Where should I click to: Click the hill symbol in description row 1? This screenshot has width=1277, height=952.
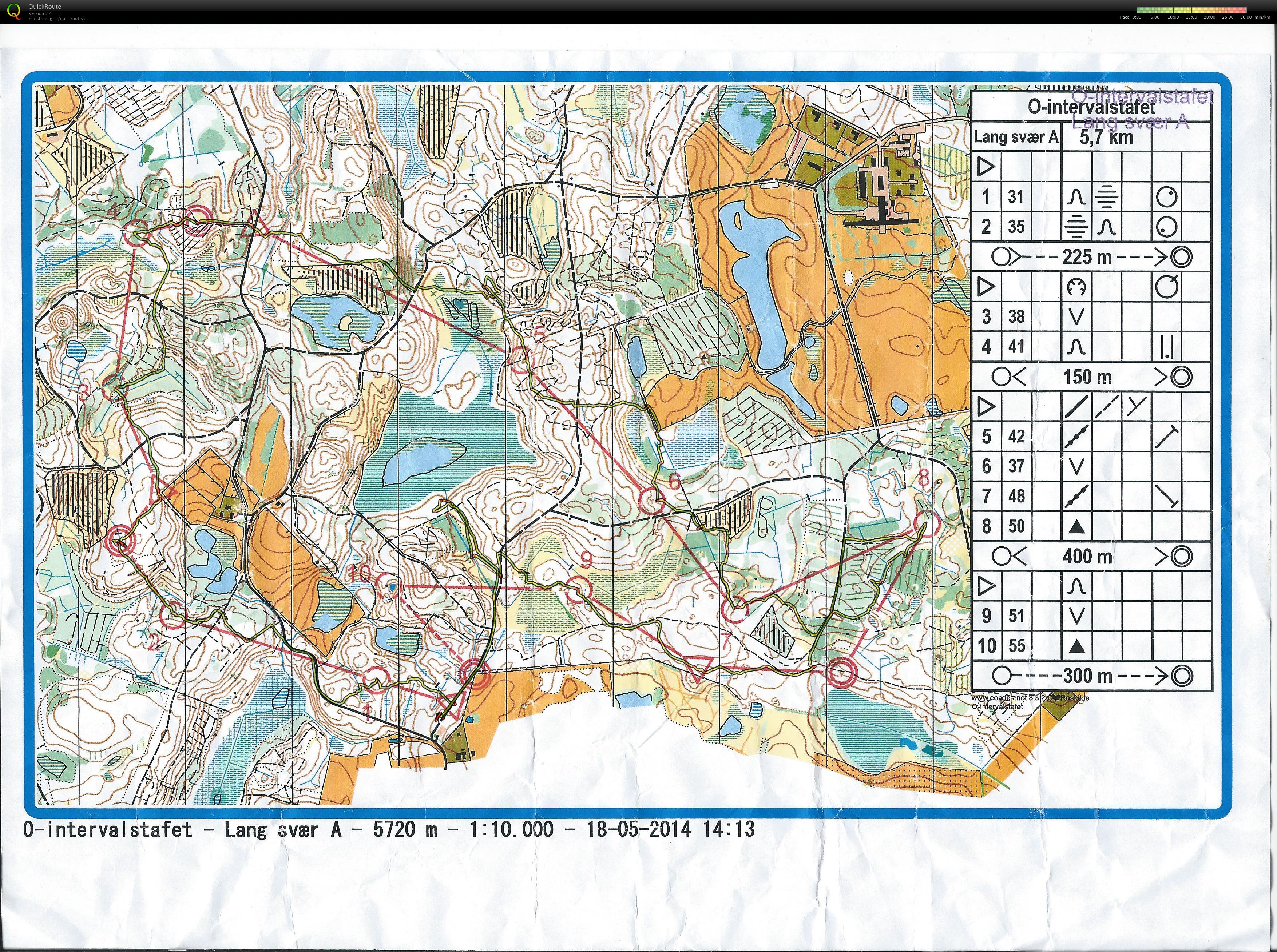click(x=1076, y=198)
